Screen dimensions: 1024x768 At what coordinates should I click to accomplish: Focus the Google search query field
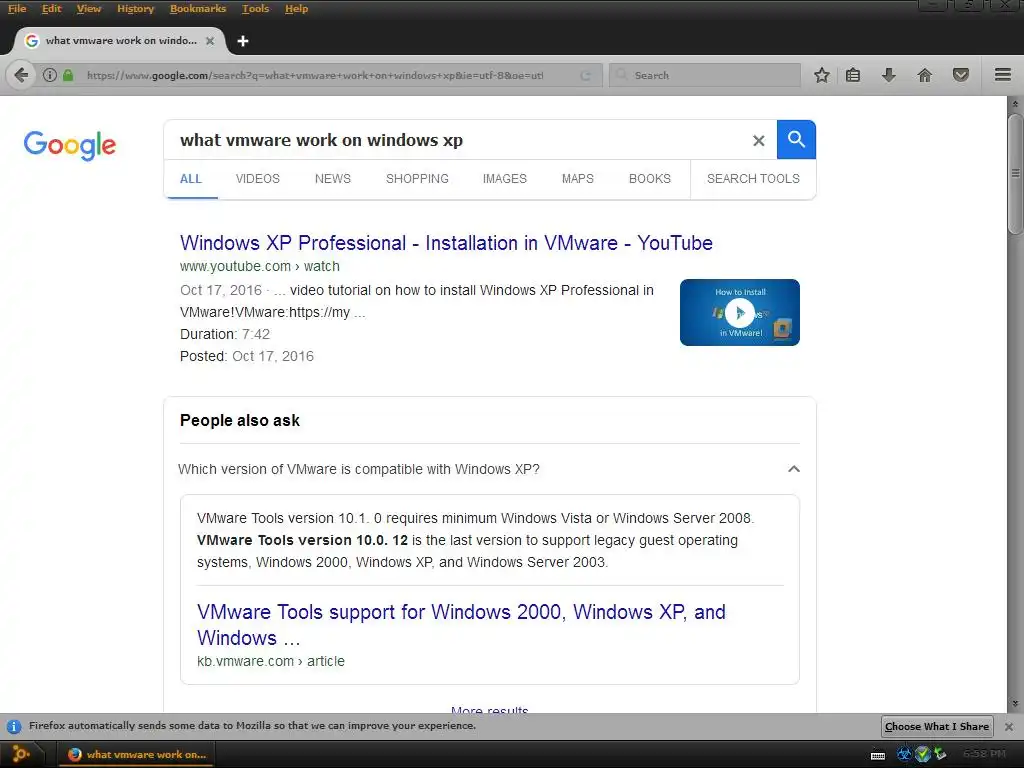[x=457, y=140]
